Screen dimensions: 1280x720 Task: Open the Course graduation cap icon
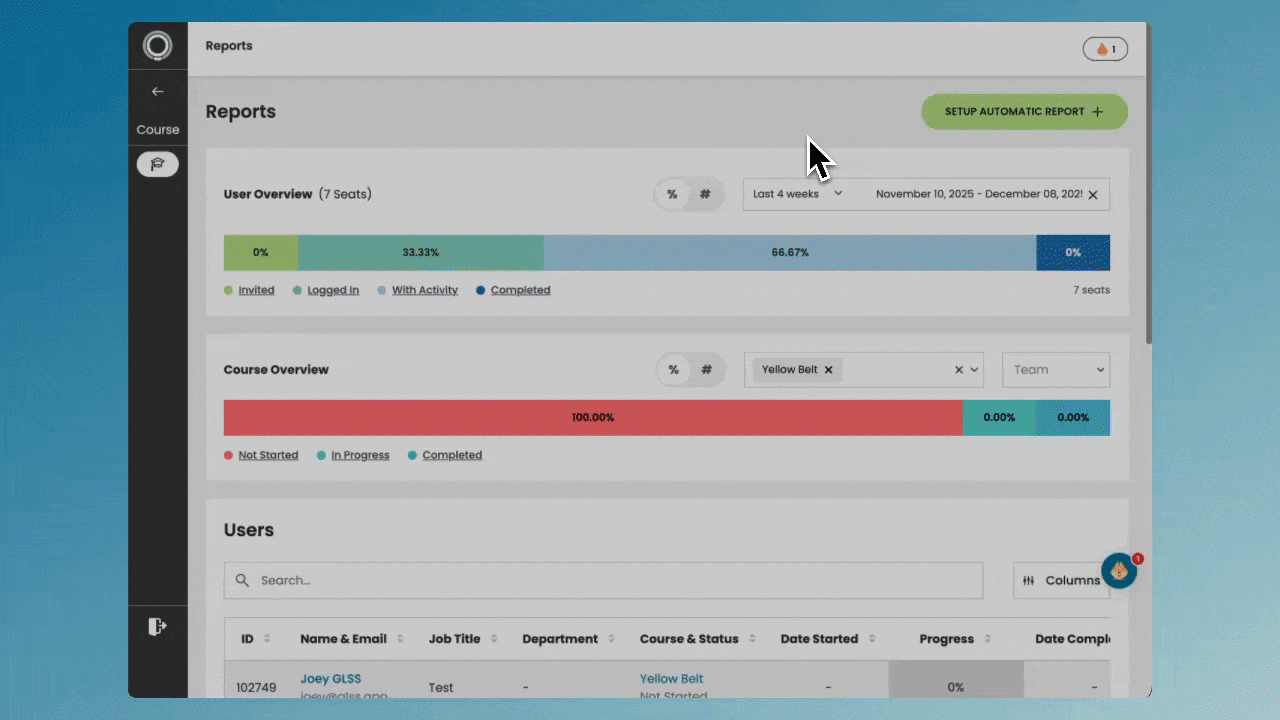(x=157, y=164)
